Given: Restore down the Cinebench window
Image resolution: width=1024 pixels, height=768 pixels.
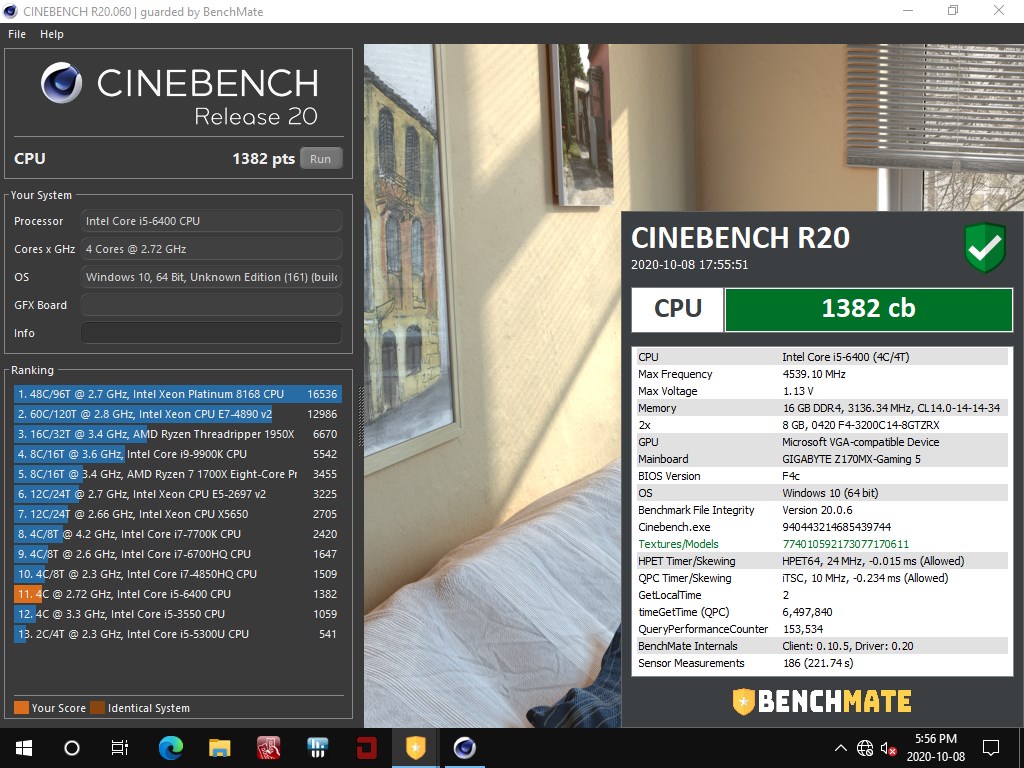Looking at the screenshot, I should pos(953,10).
